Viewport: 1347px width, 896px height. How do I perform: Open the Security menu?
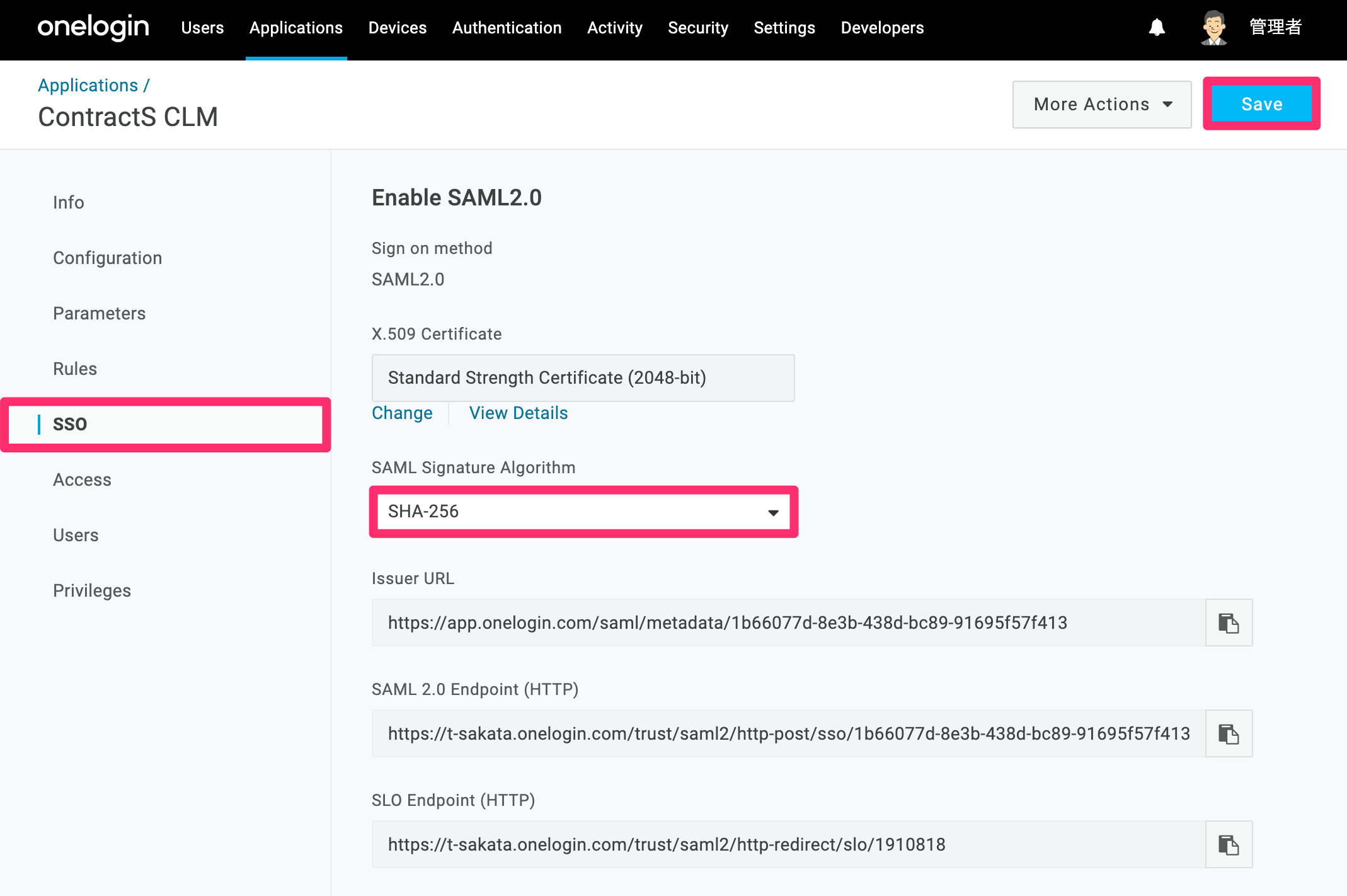[698, 28]
